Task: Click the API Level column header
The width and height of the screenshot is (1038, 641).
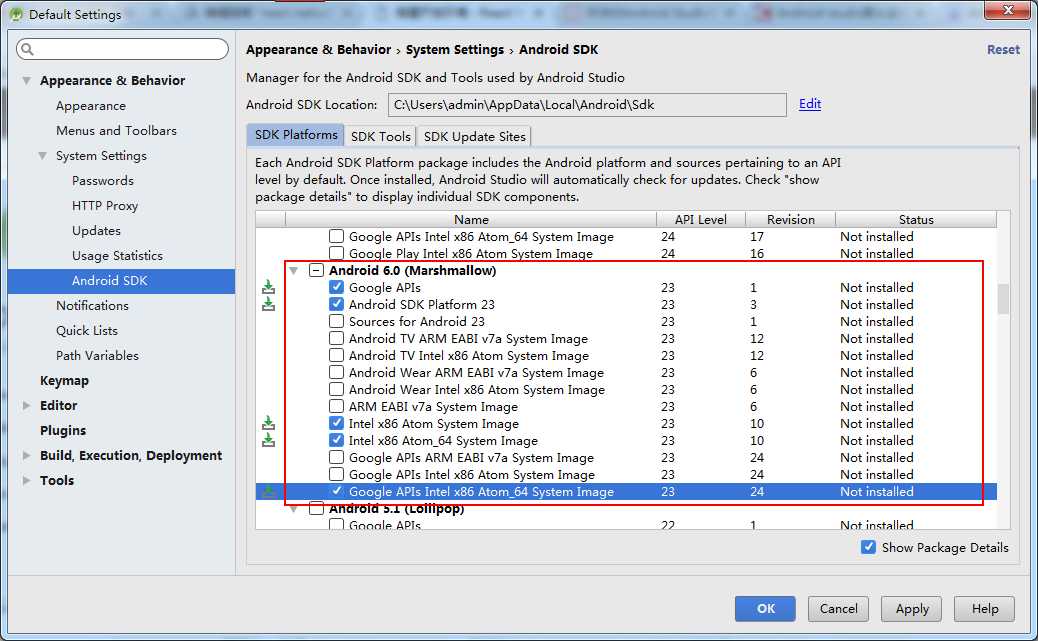Action: point(700,219)
